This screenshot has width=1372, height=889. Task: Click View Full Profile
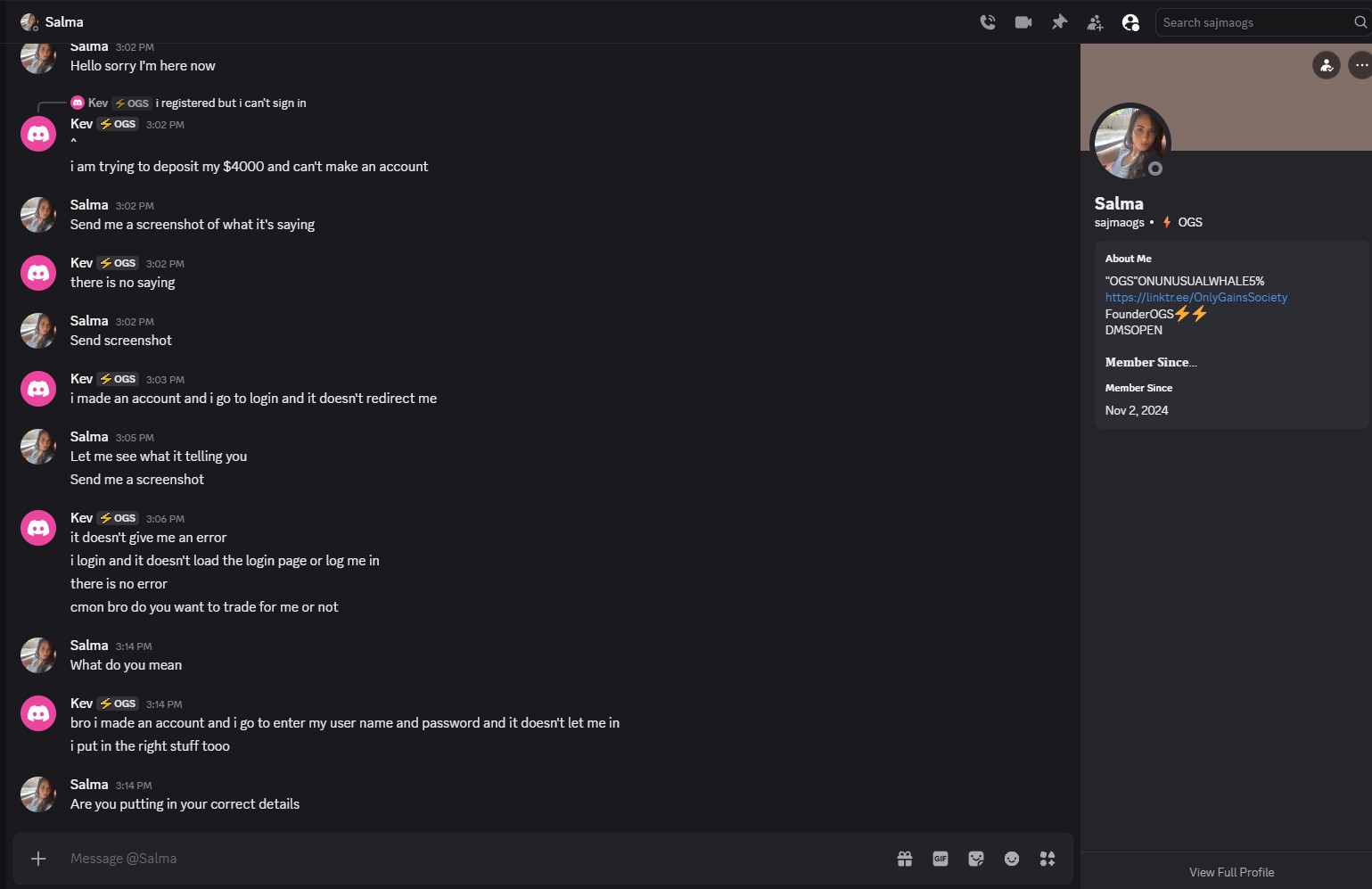(1231, 872)
